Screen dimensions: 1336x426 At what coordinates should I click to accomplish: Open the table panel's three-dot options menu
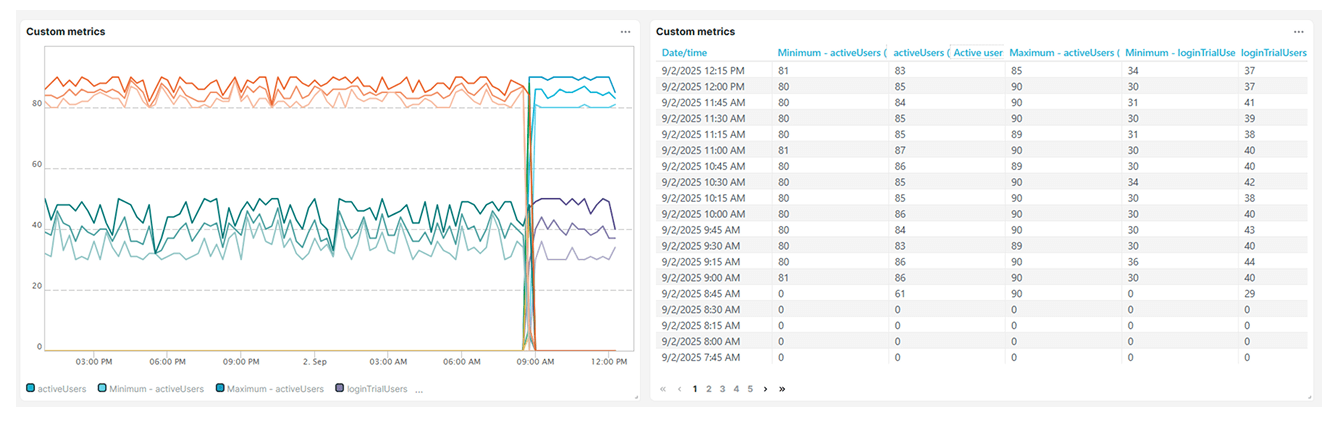[1298, 32]
